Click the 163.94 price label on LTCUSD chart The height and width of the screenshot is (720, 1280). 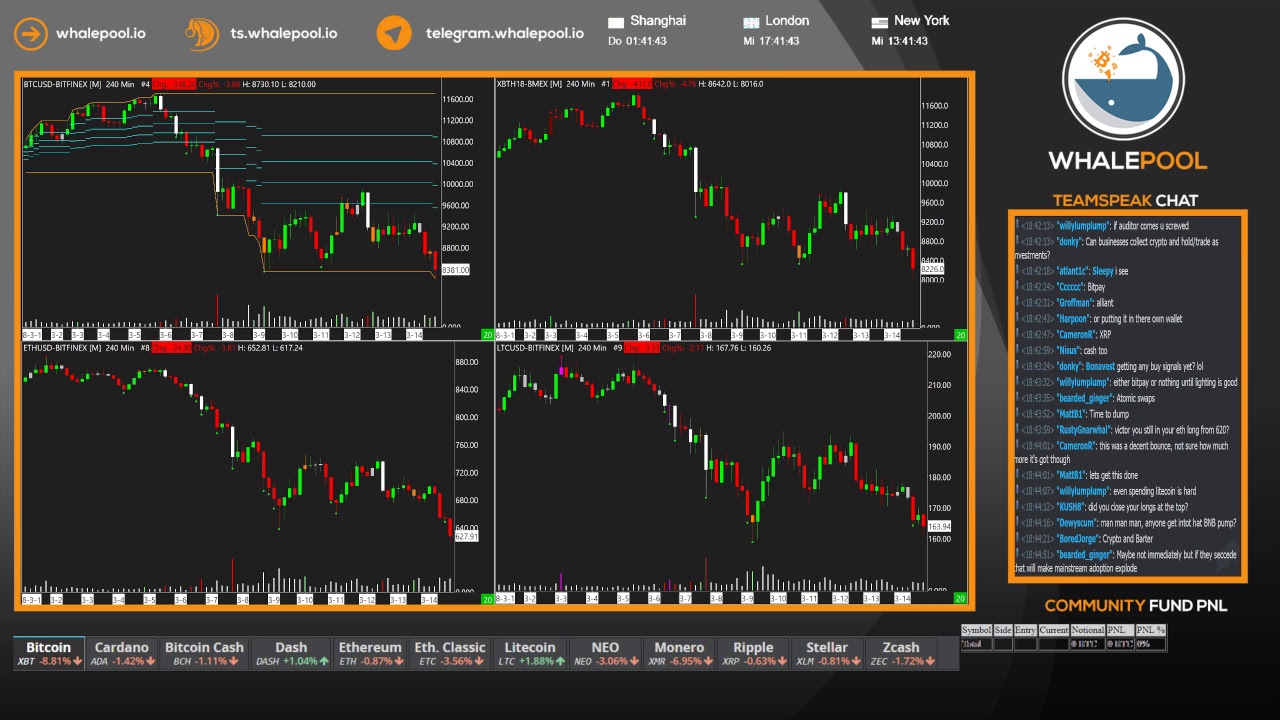(x=939, y=526)
